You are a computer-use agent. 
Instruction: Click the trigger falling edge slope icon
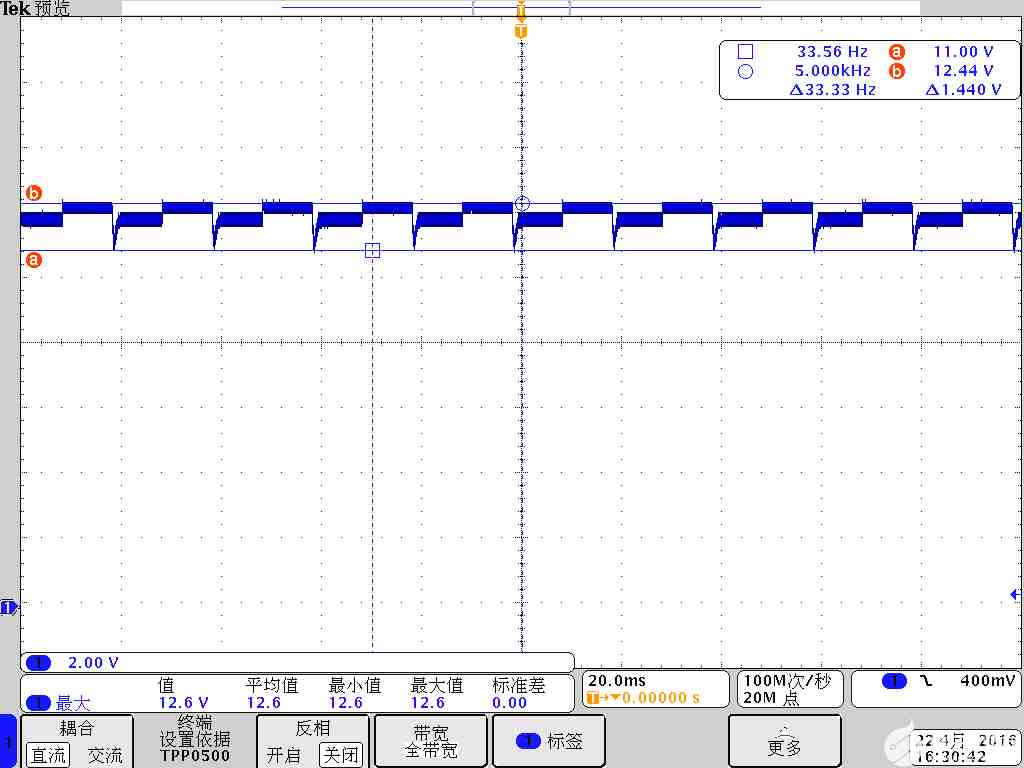(x=925, y=681)
